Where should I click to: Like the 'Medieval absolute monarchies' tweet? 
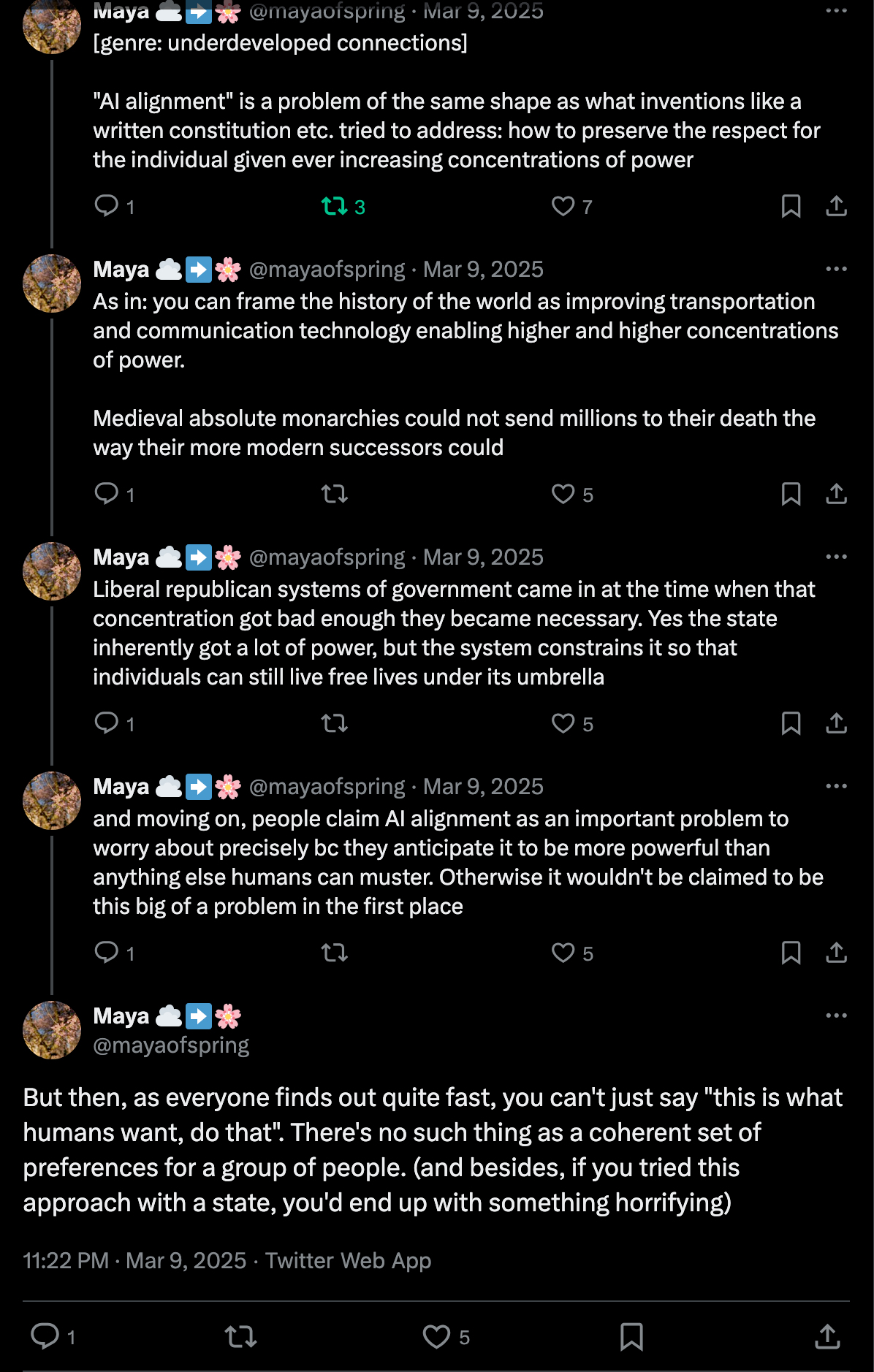563,495
